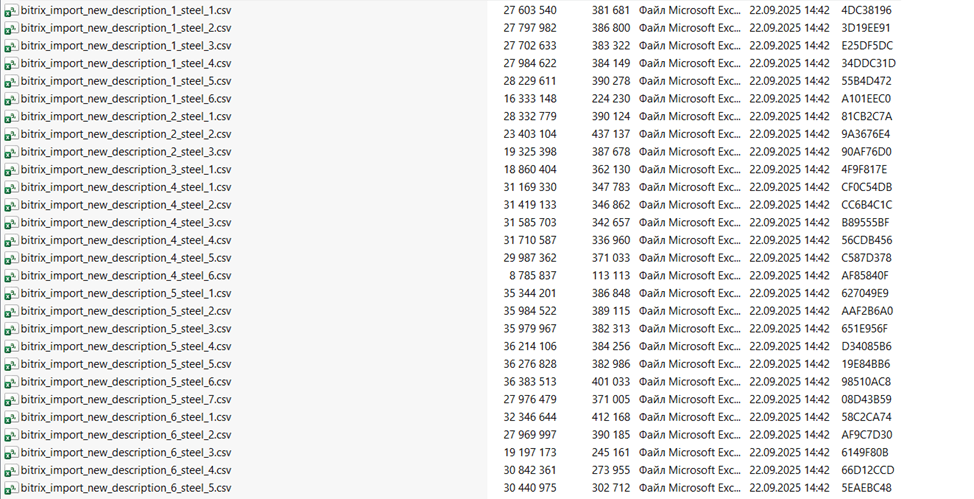Select bitrix_import_new_description_5_steel_4.csv file name

126,347
